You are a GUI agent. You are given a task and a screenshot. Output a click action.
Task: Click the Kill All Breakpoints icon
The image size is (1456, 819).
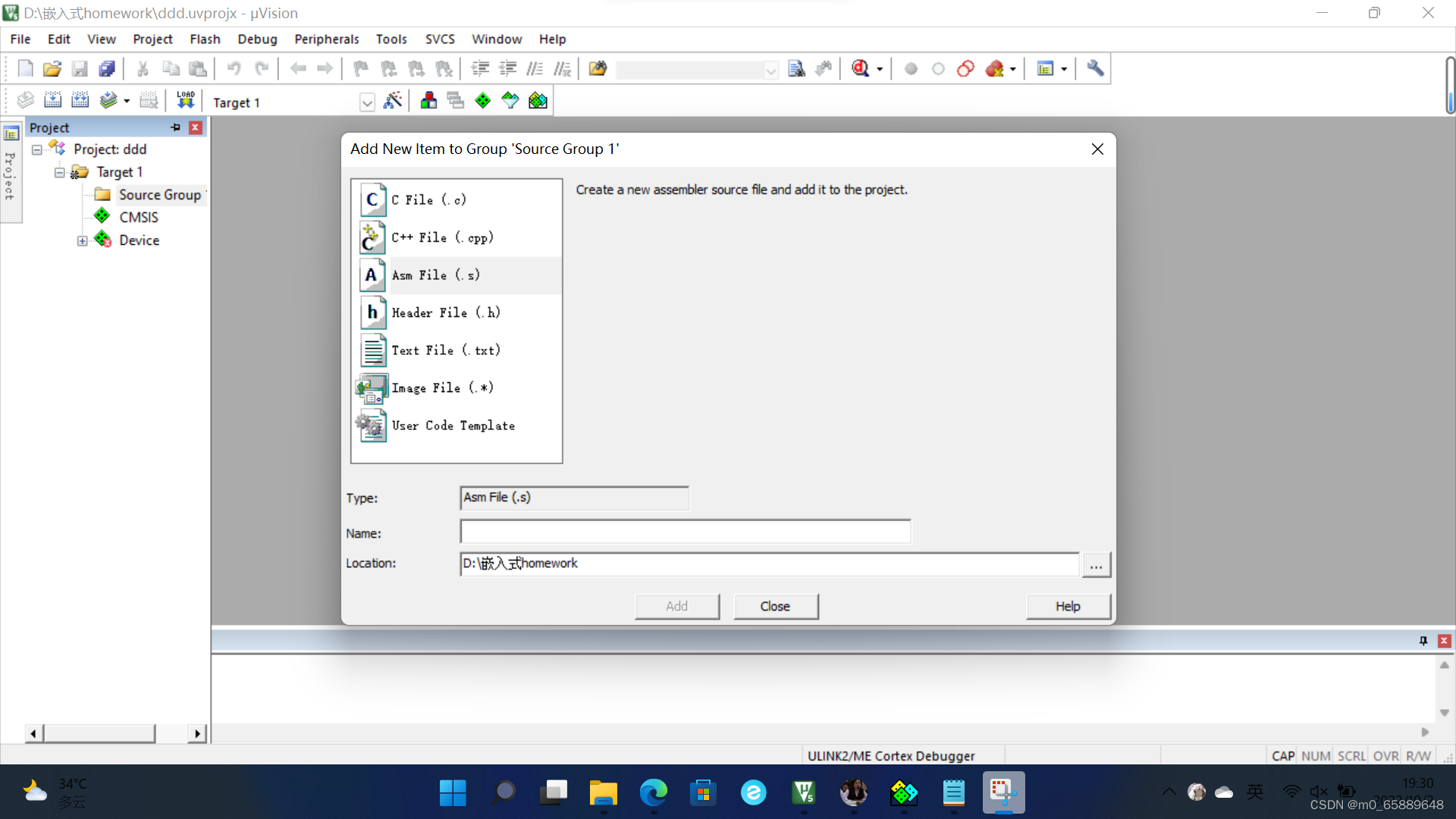[x=994, y=69]
